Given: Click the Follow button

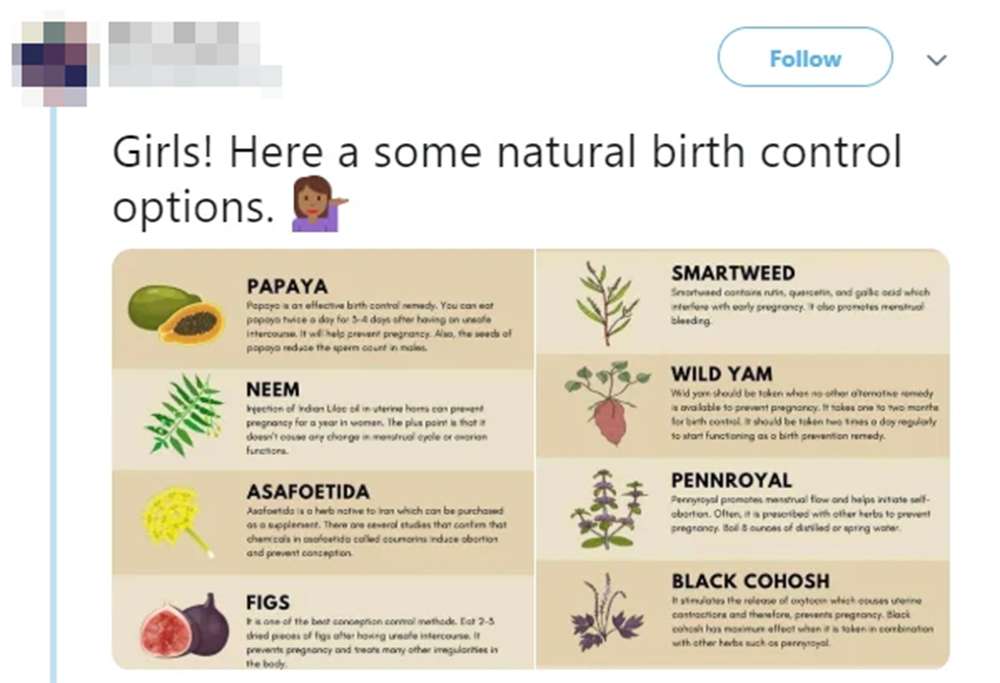Looking at the screenshot, I should (x=804, y=58).
